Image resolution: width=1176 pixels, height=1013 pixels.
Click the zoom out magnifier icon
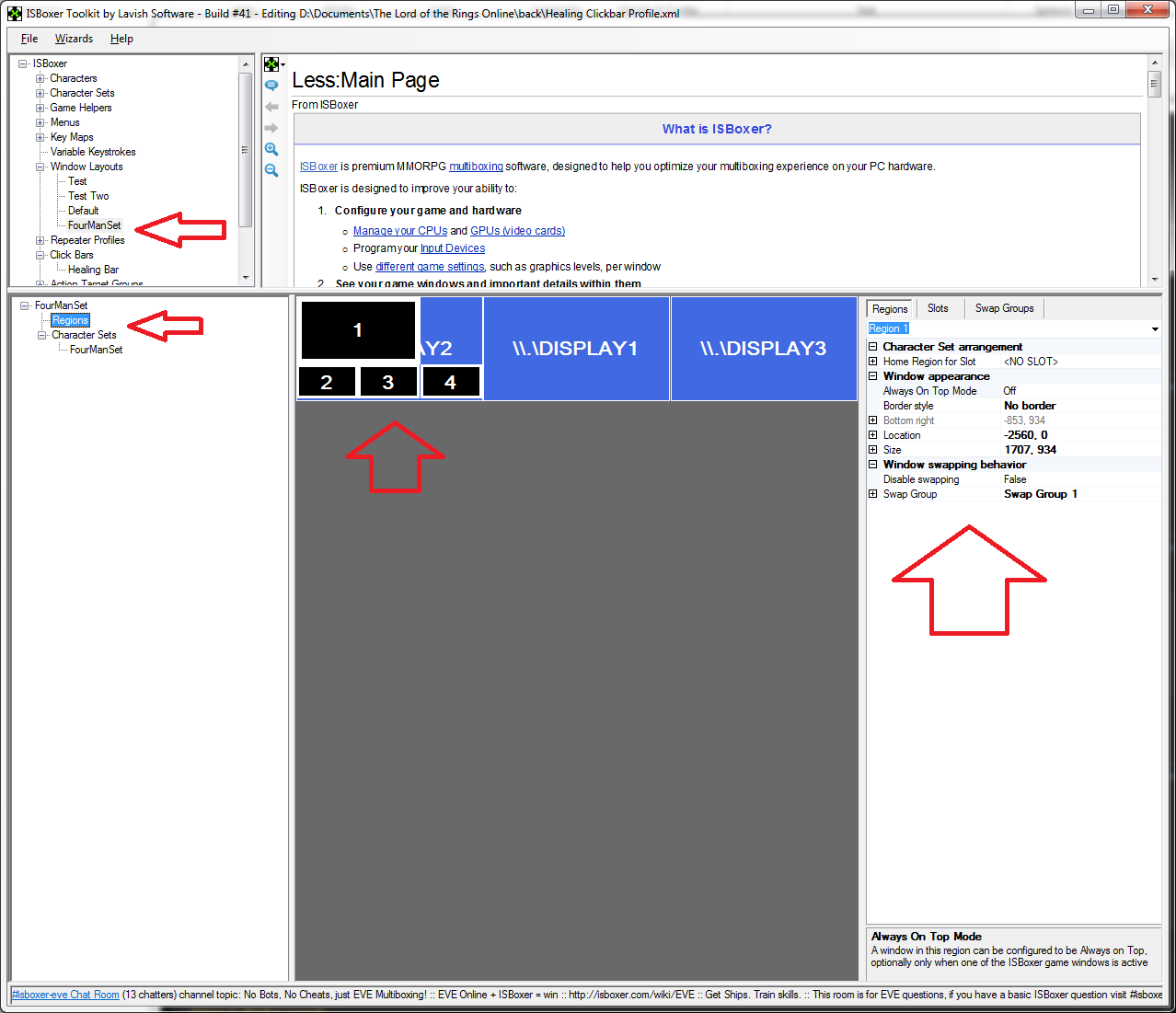[x=271, y=170]
